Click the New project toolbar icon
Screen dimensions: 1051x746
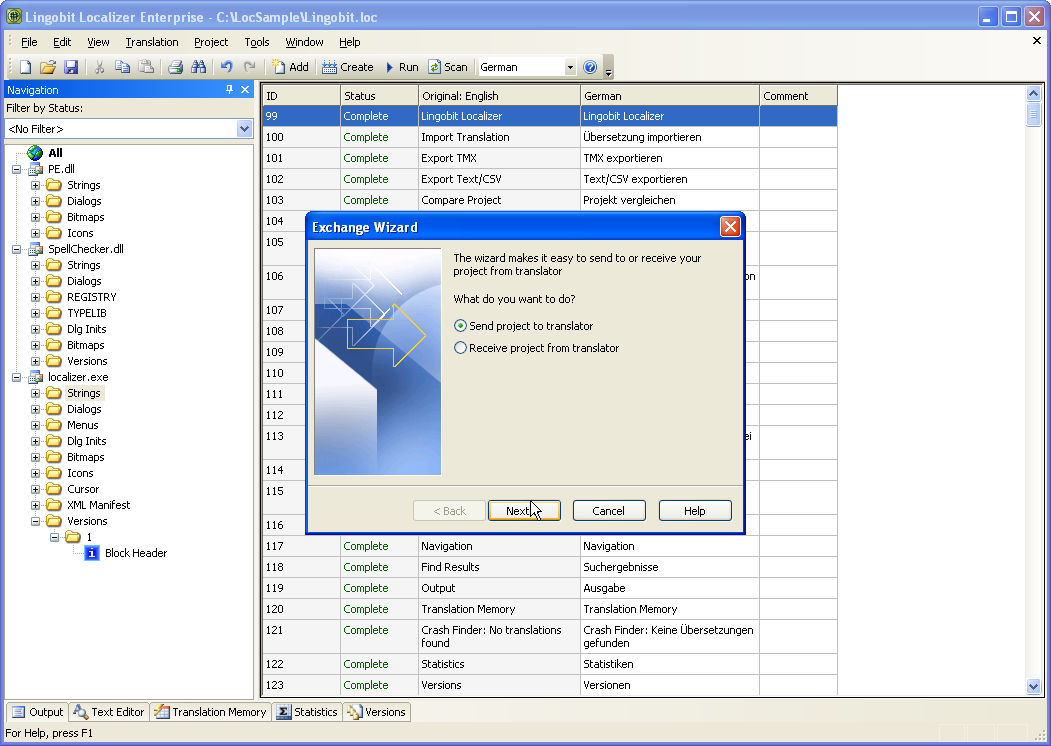(x=25, y=67)
